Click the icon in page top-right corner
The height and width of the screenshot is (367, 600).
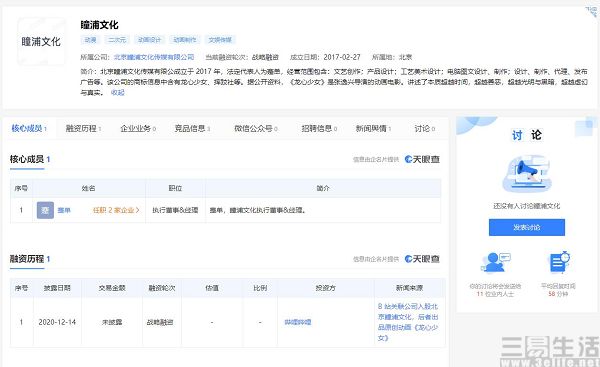tap(592, 11)
